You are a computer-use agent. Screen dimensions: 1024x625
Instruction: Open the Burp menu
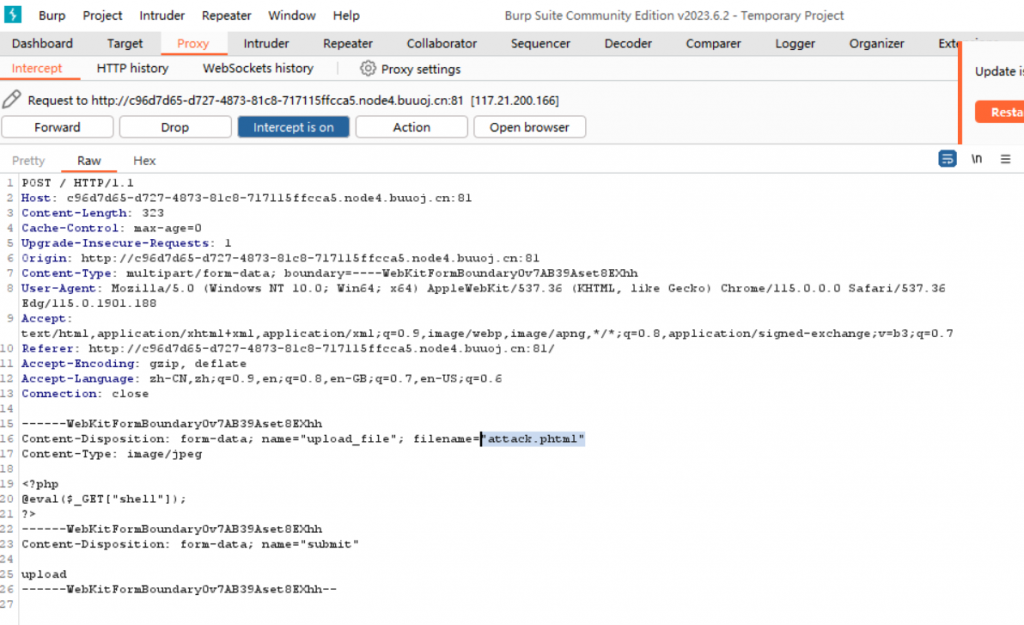click(52, 15)
